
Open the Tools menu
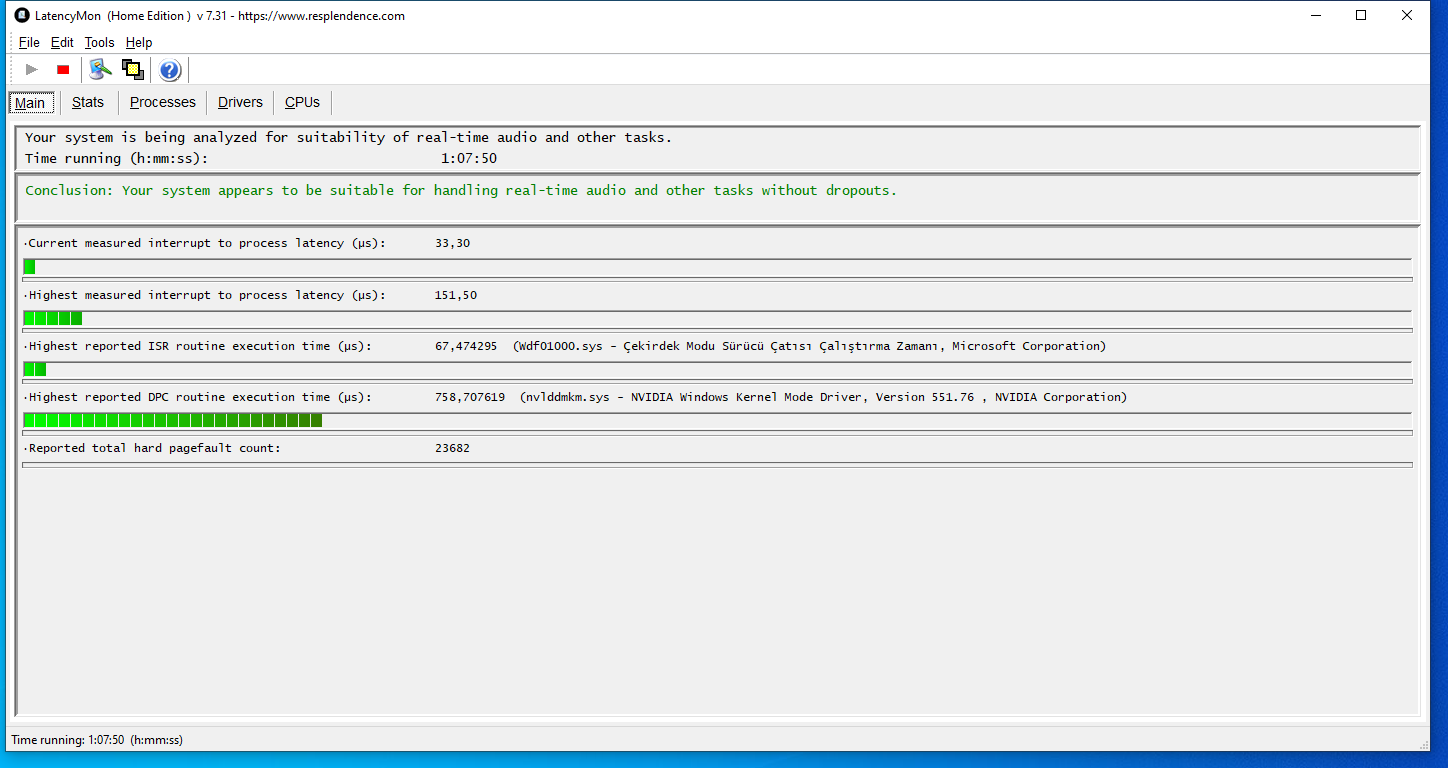point(100,42)
